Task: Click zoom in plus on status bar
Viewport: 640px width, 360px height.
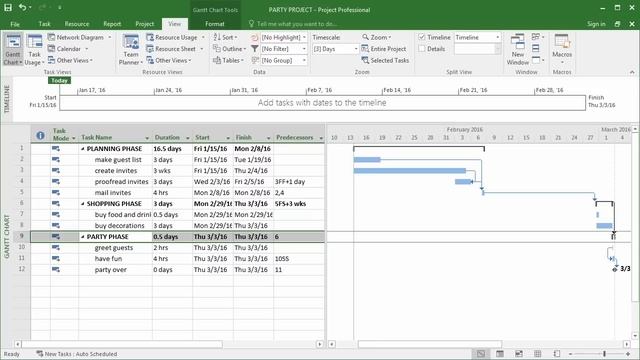Action: tap(628, 354)
